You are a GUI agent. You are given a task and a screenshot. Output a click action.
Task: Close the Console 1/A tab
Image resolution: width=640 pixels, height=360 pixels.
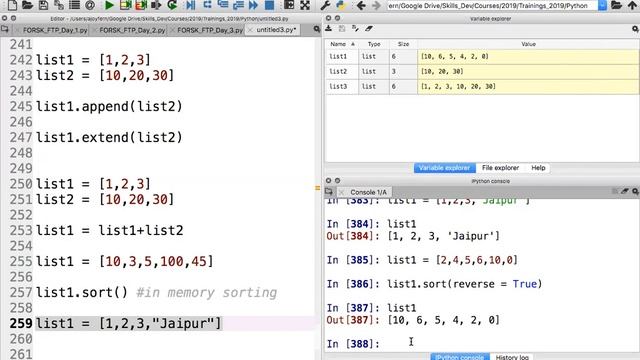[342, 192]
